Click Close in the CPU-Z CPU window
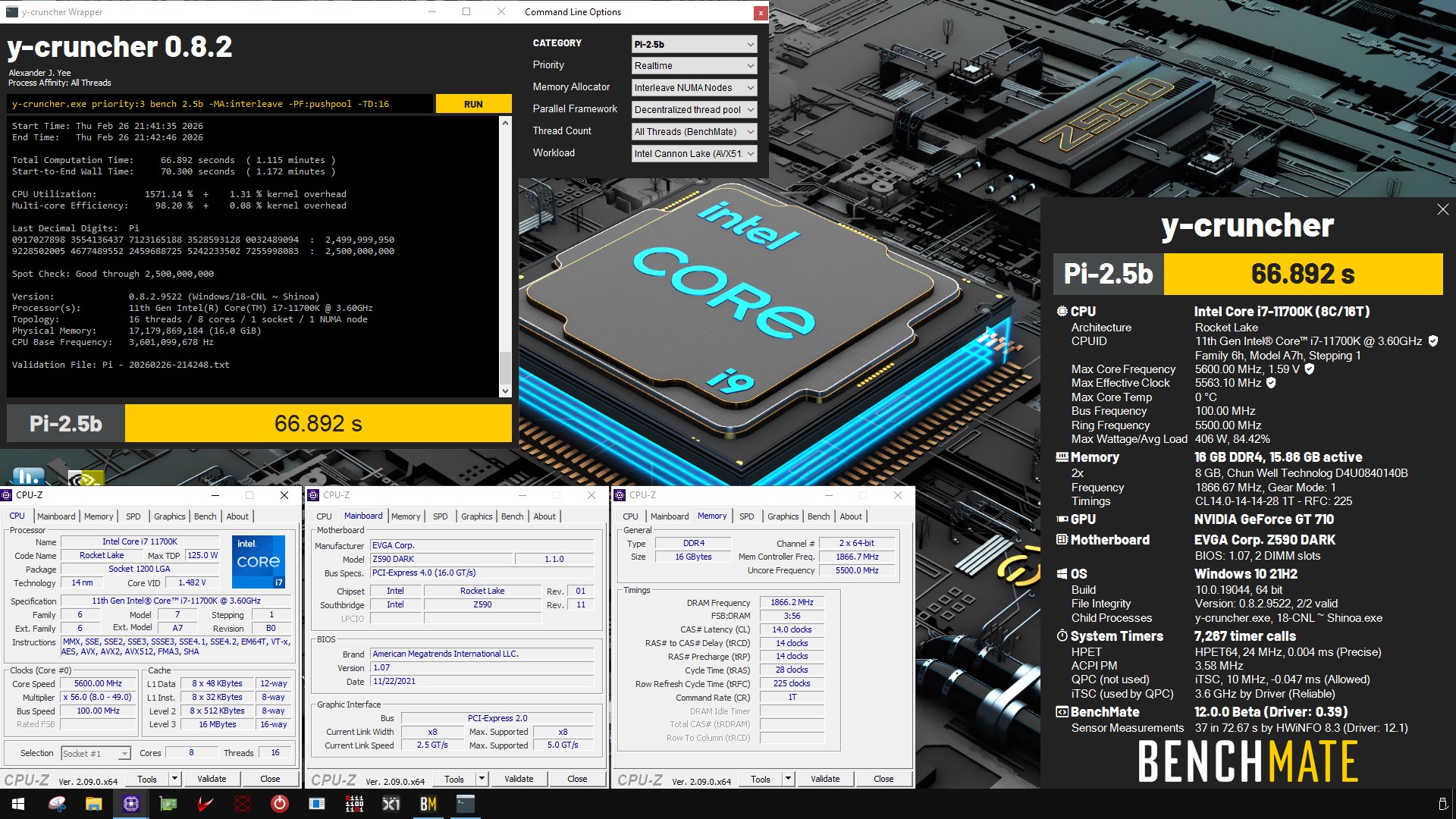The height and width of the screenshot is (819, 1456). (x=270, y=779)
